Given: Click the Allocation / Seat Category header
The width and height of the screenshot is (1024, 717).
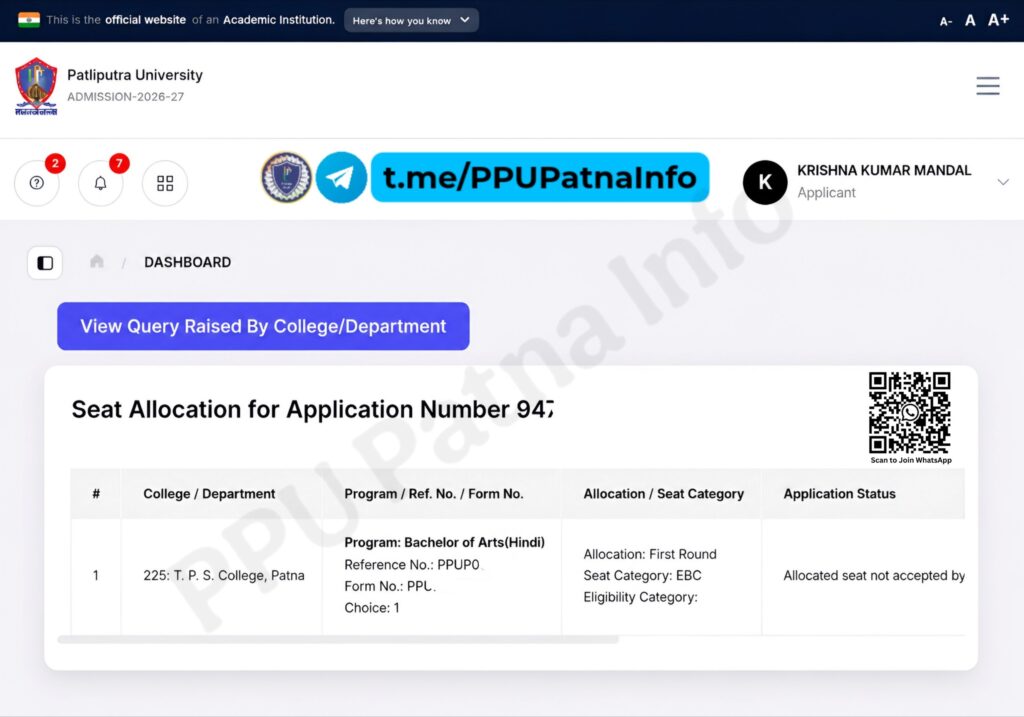Looking at the screenshot, I should point(664,494).
